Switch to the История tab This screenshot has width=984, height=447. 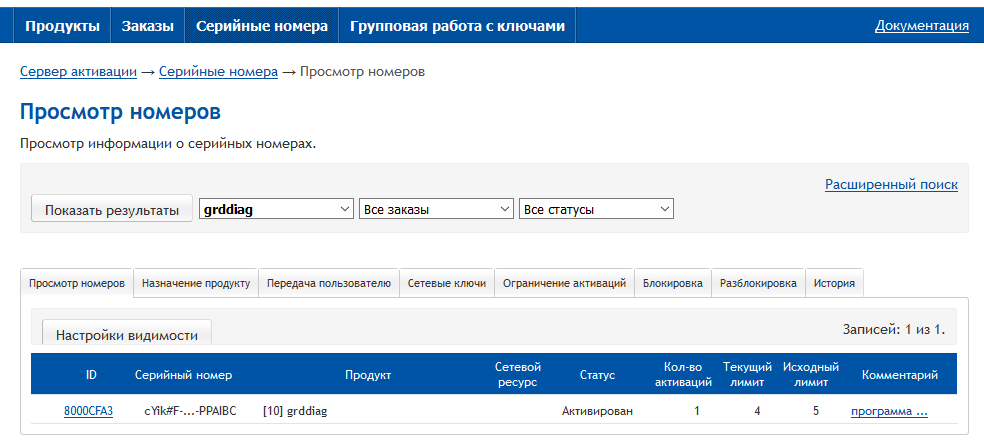(x=834, y=283)
